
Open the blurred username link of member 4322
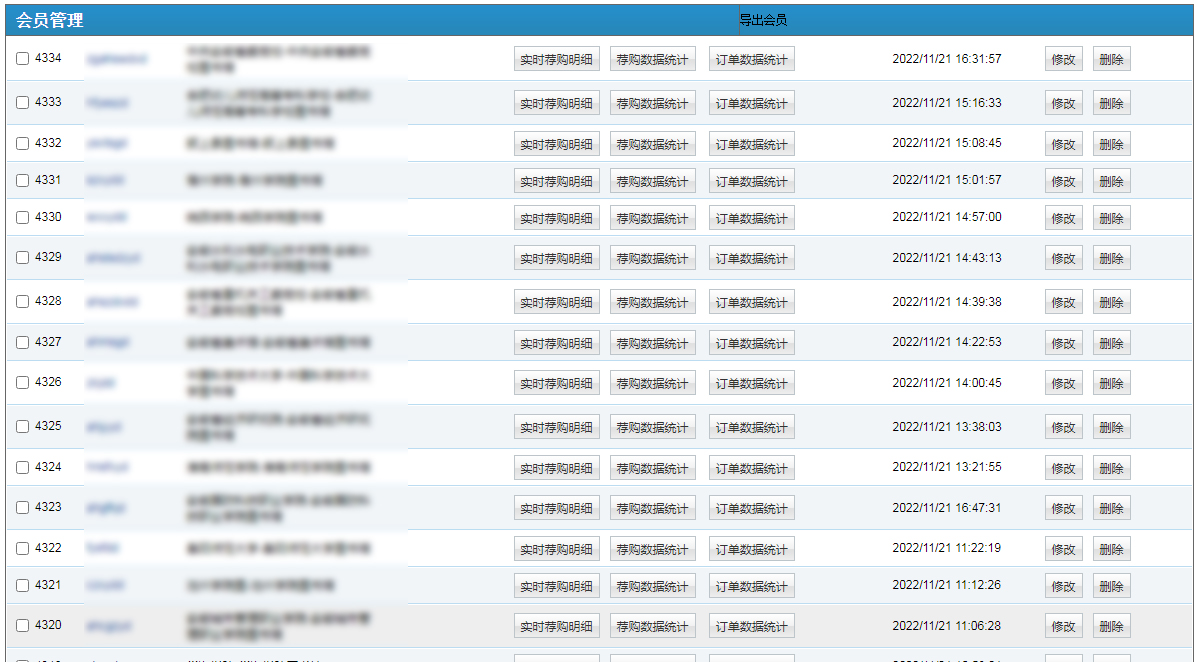click(x=102, y=549)
